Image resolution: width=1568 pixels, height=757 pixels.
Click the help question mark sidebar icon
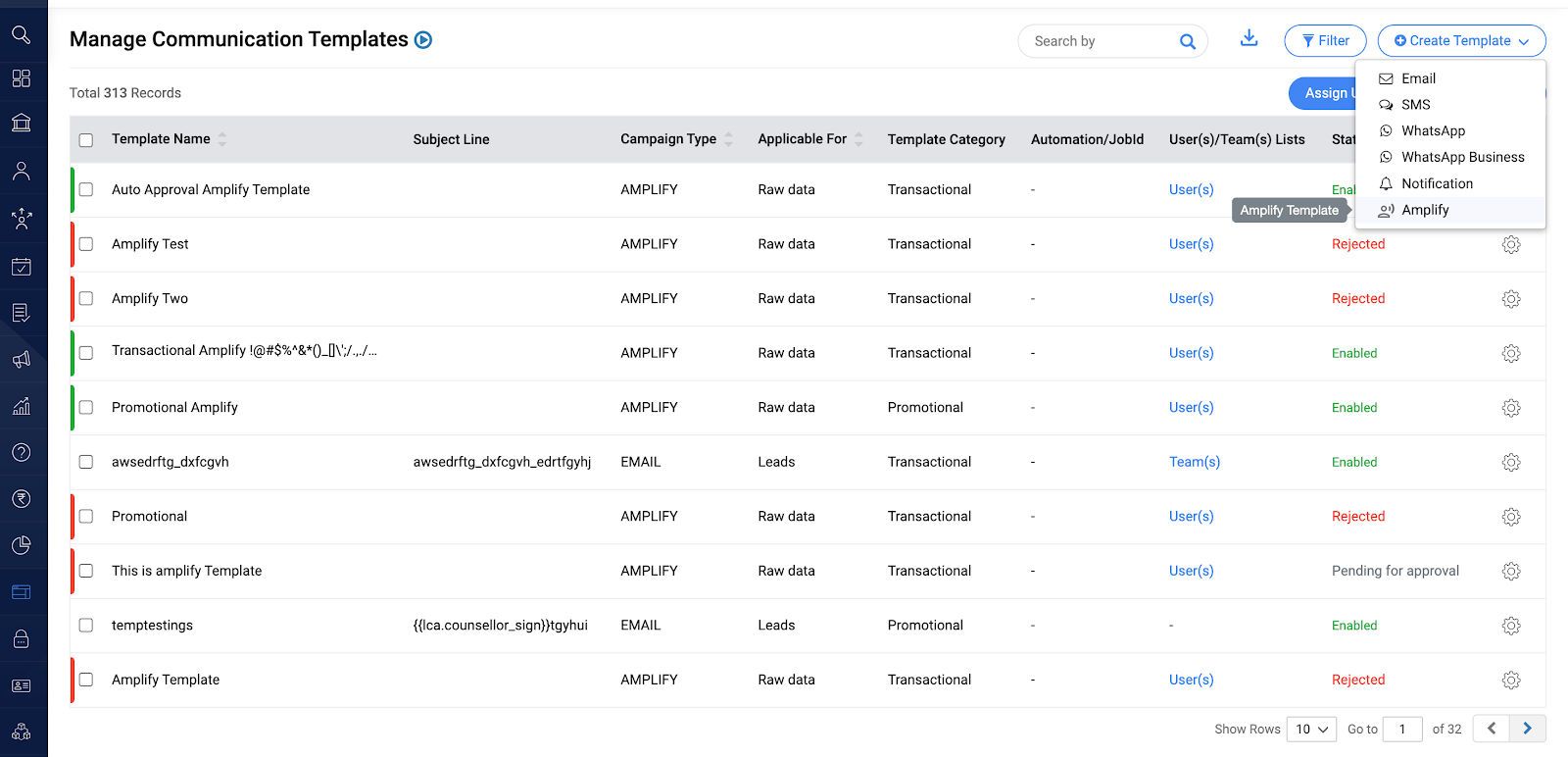pos(22,452)
